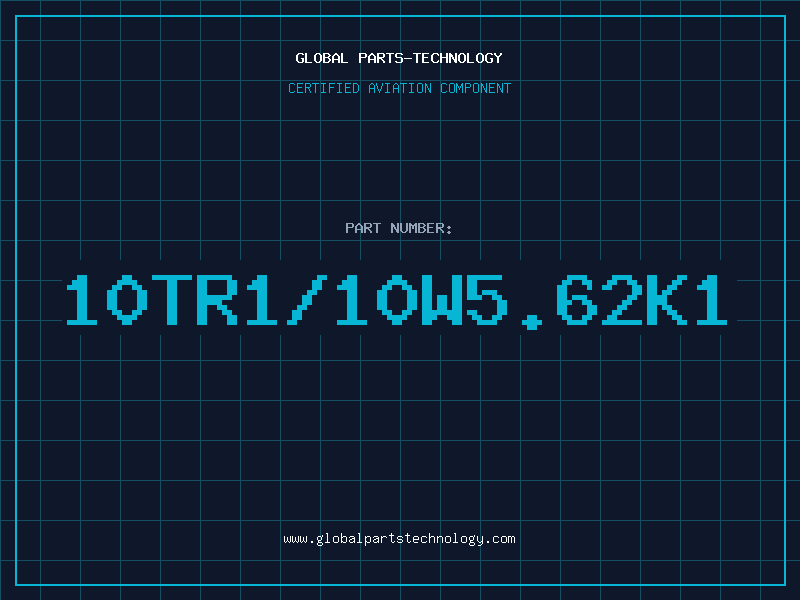
Task: Click the word PARTS in the title
Action: [381, 58]
